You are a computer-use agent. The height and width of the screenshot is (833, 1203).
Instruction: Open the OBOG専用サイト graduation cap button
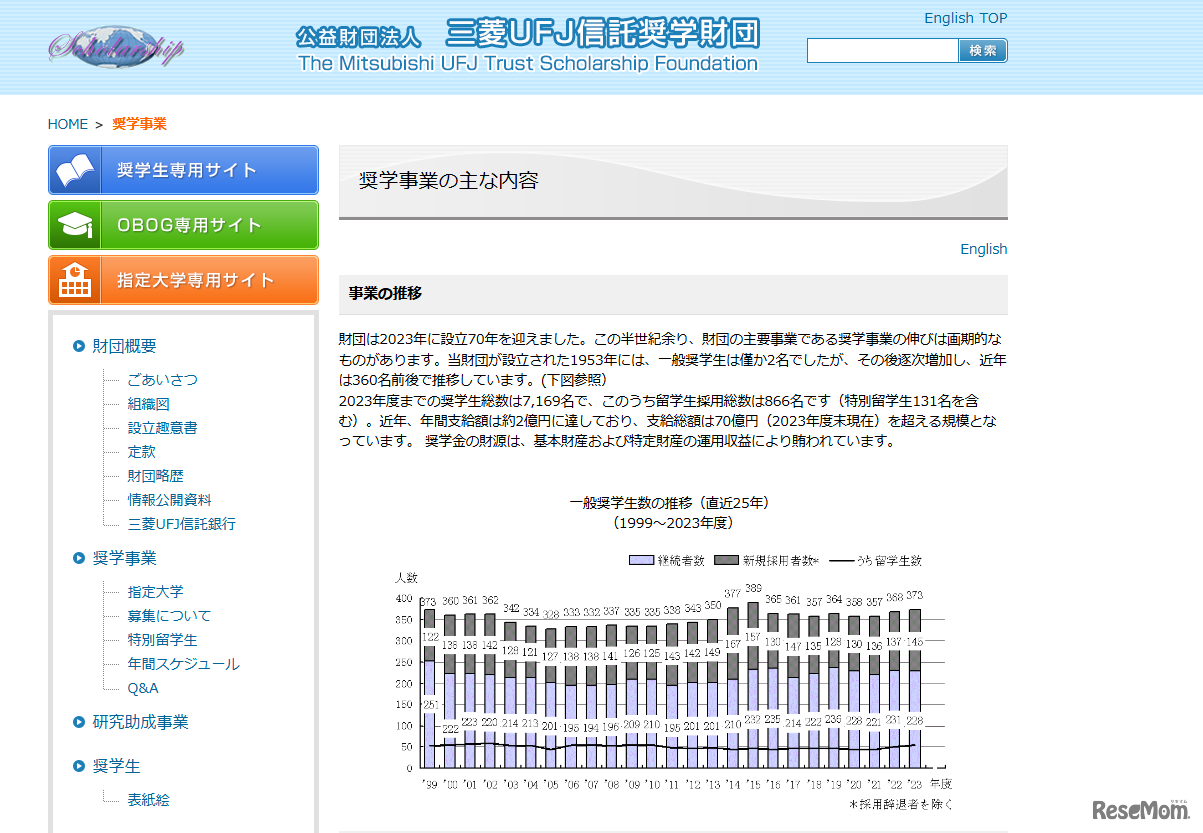click(x=183, y=225)
